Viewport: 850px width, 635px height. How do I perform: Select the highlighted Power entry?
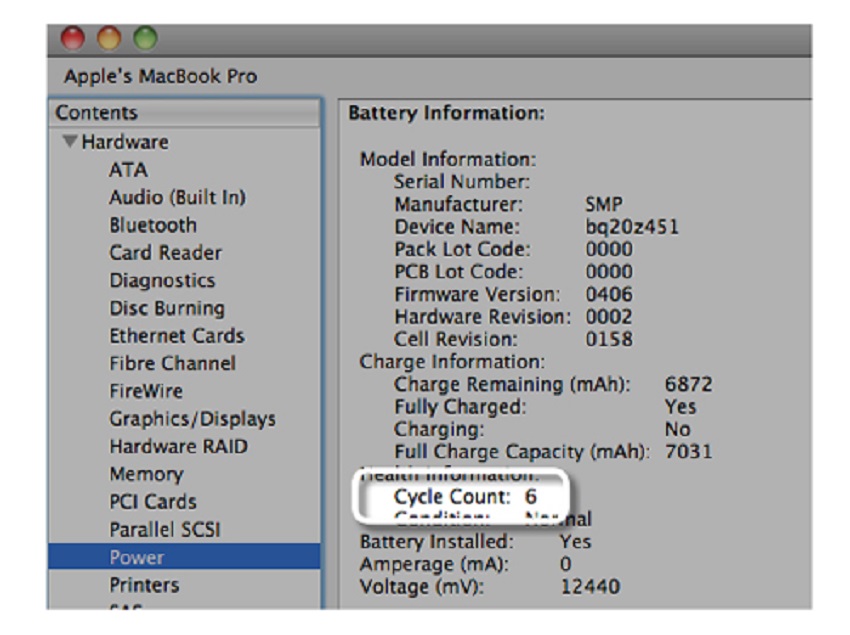point(184,557)
